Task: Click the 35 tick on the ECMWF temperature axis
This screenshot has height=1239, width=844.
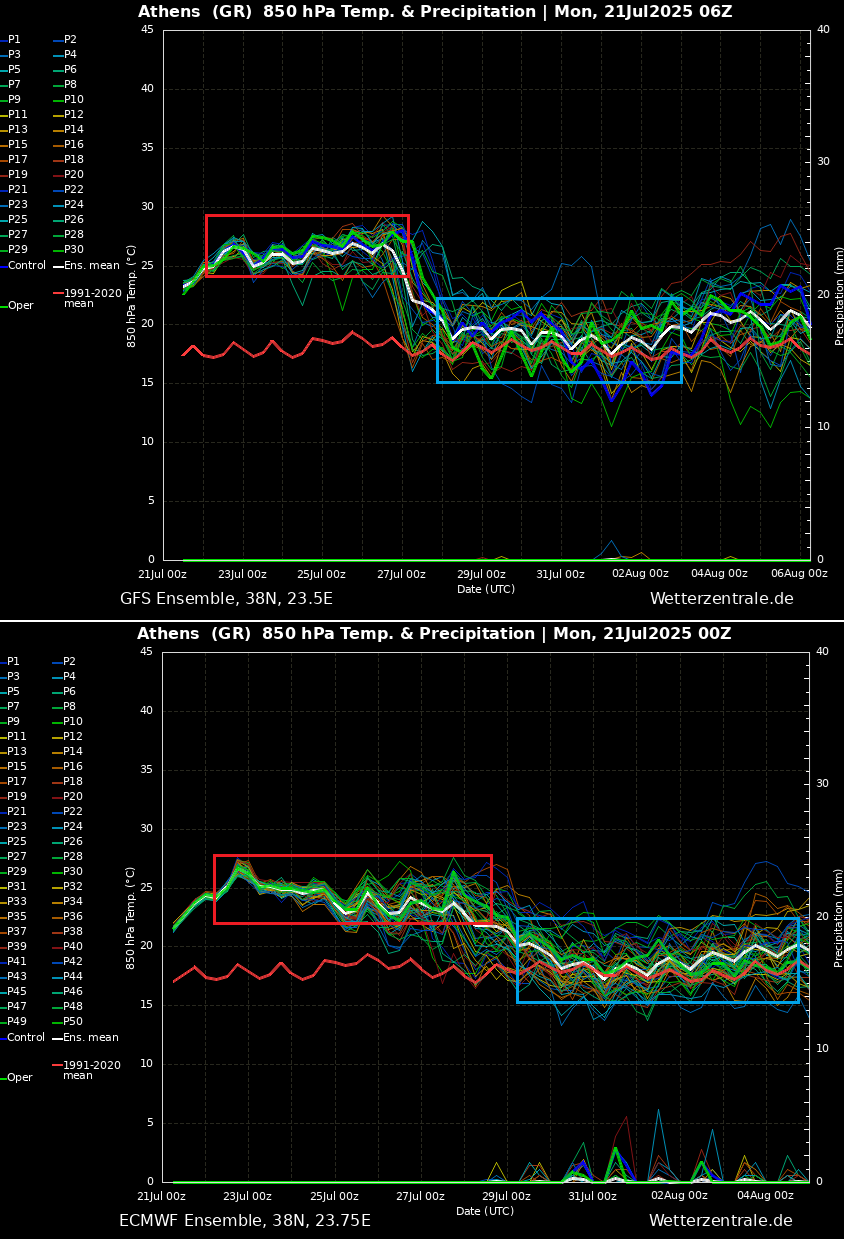Action: (146, 770)
